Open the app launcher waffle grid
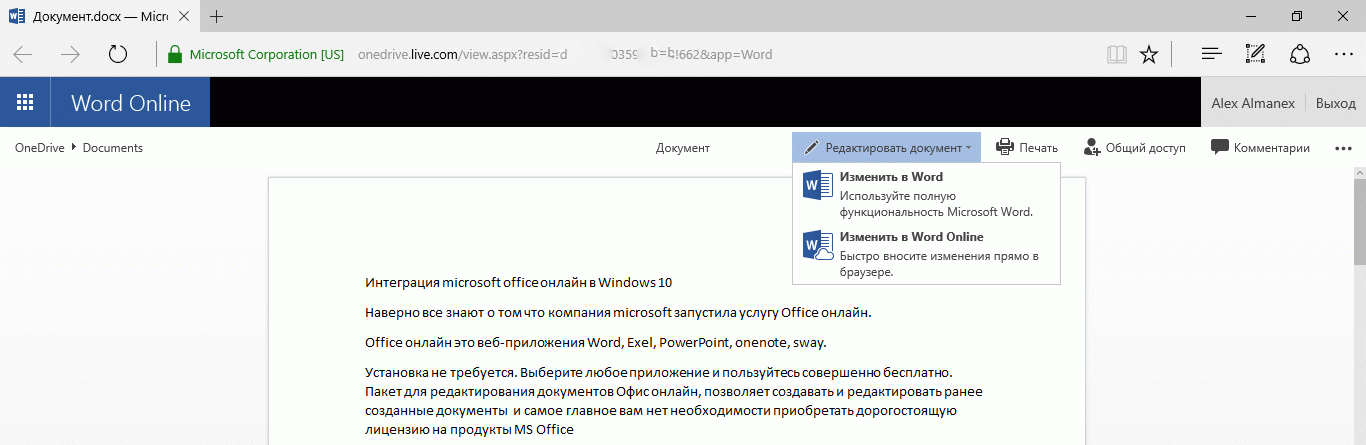The width and height of the screenshot is (1366, 445). click(x=26, y=103)
